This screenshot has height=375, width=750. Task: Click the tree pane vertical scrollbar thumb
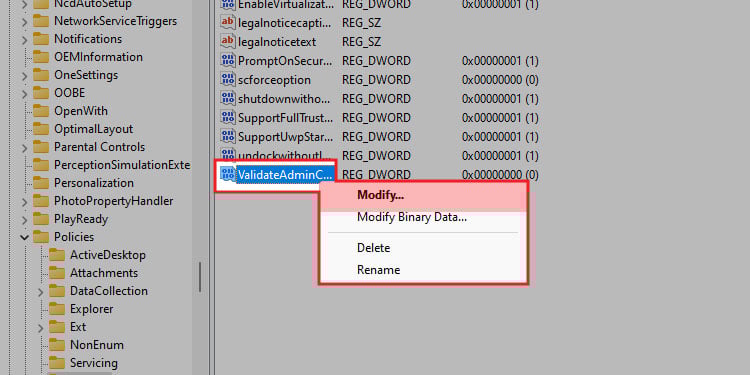tap(200, 276)
